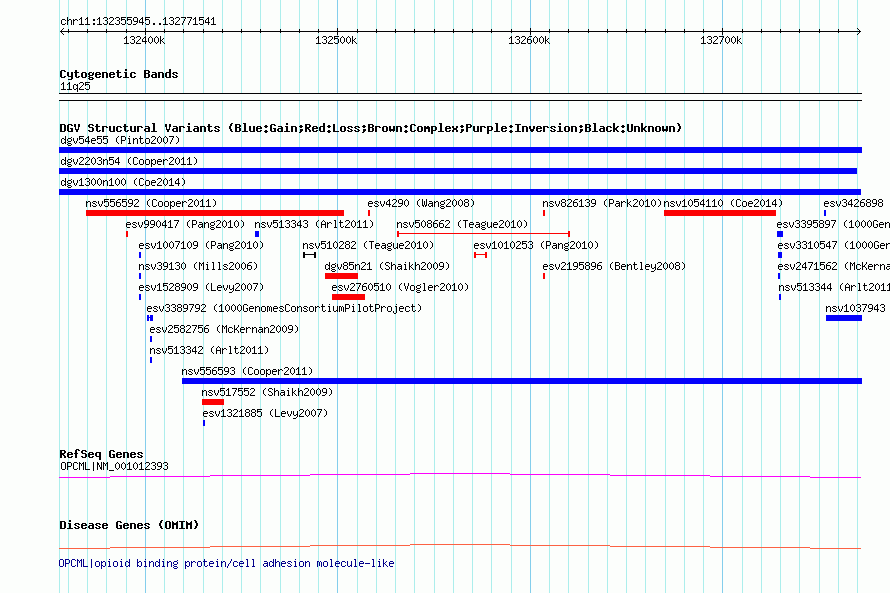890x593 pixels.
Task: Select the nsv513344 variant label
Action: pyautogui.click(x=834, y=287)
